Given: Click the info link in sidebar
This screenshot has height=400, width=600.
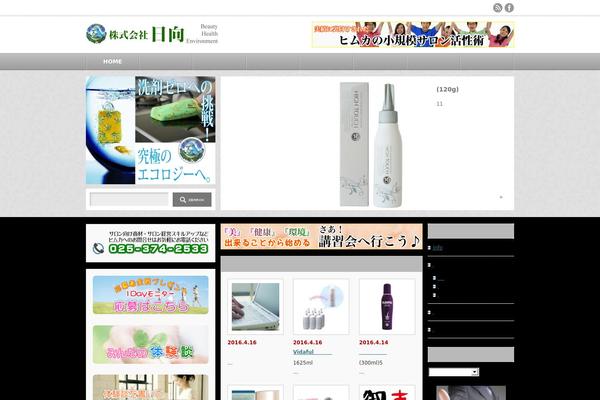Looking at the screenshot, I should coord(437,248).
